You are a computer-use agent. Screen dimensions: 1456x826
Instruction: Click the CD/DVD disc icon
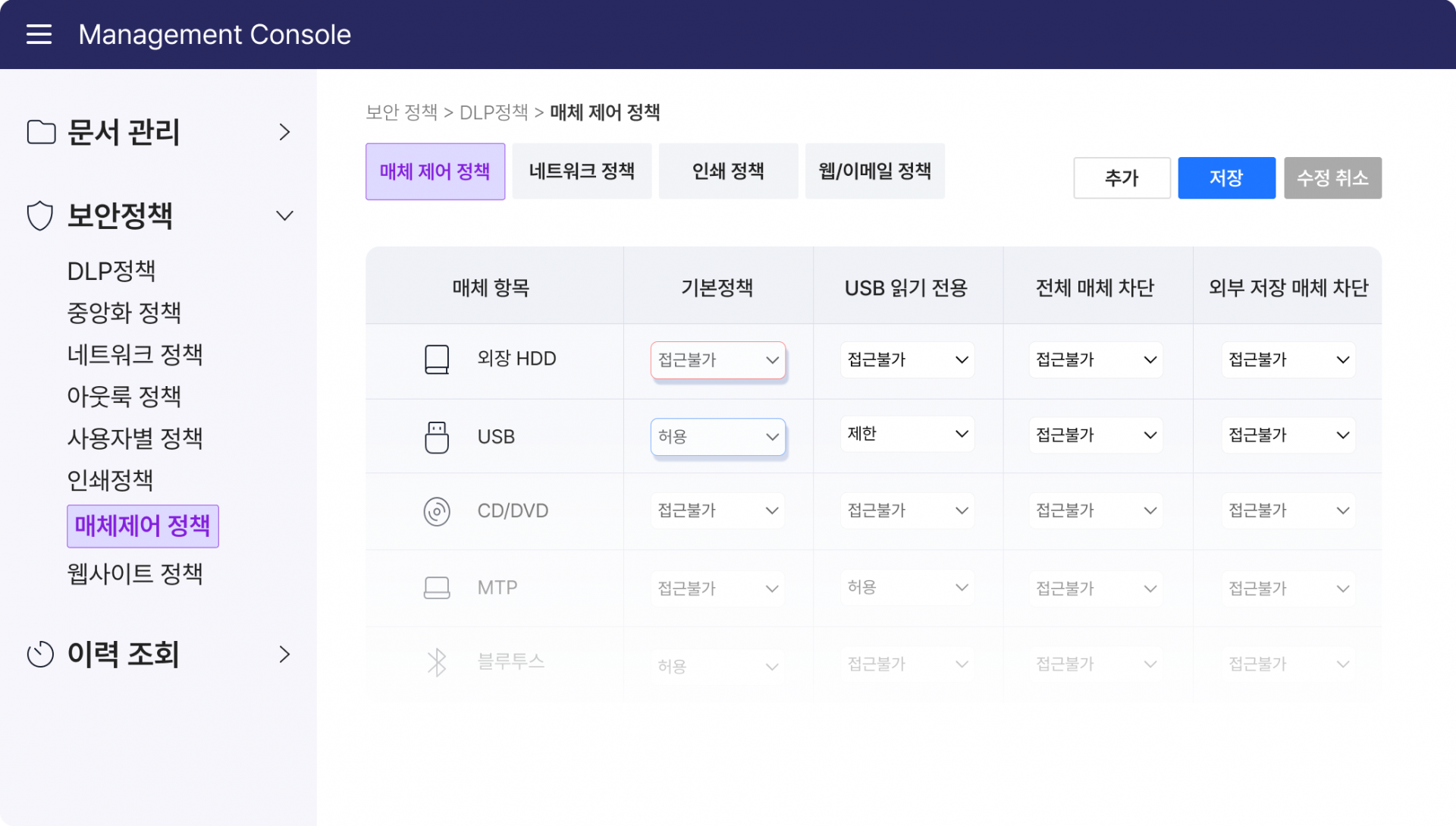point(436,511)
